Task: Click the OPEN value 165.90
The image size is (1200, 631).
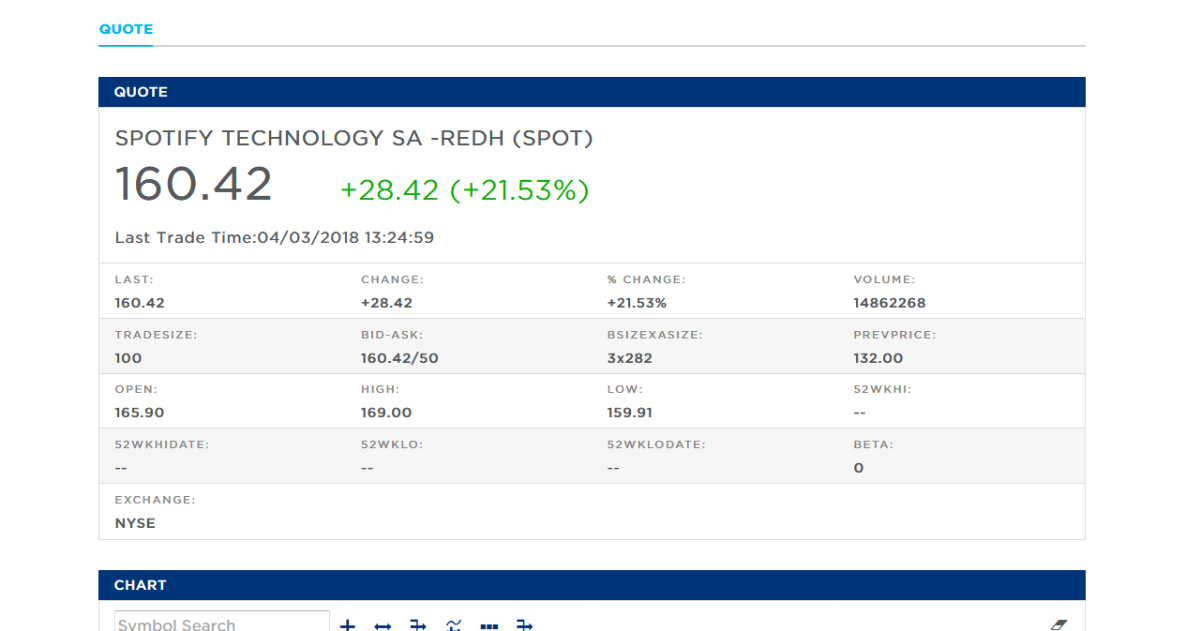Action: point(140,413)
